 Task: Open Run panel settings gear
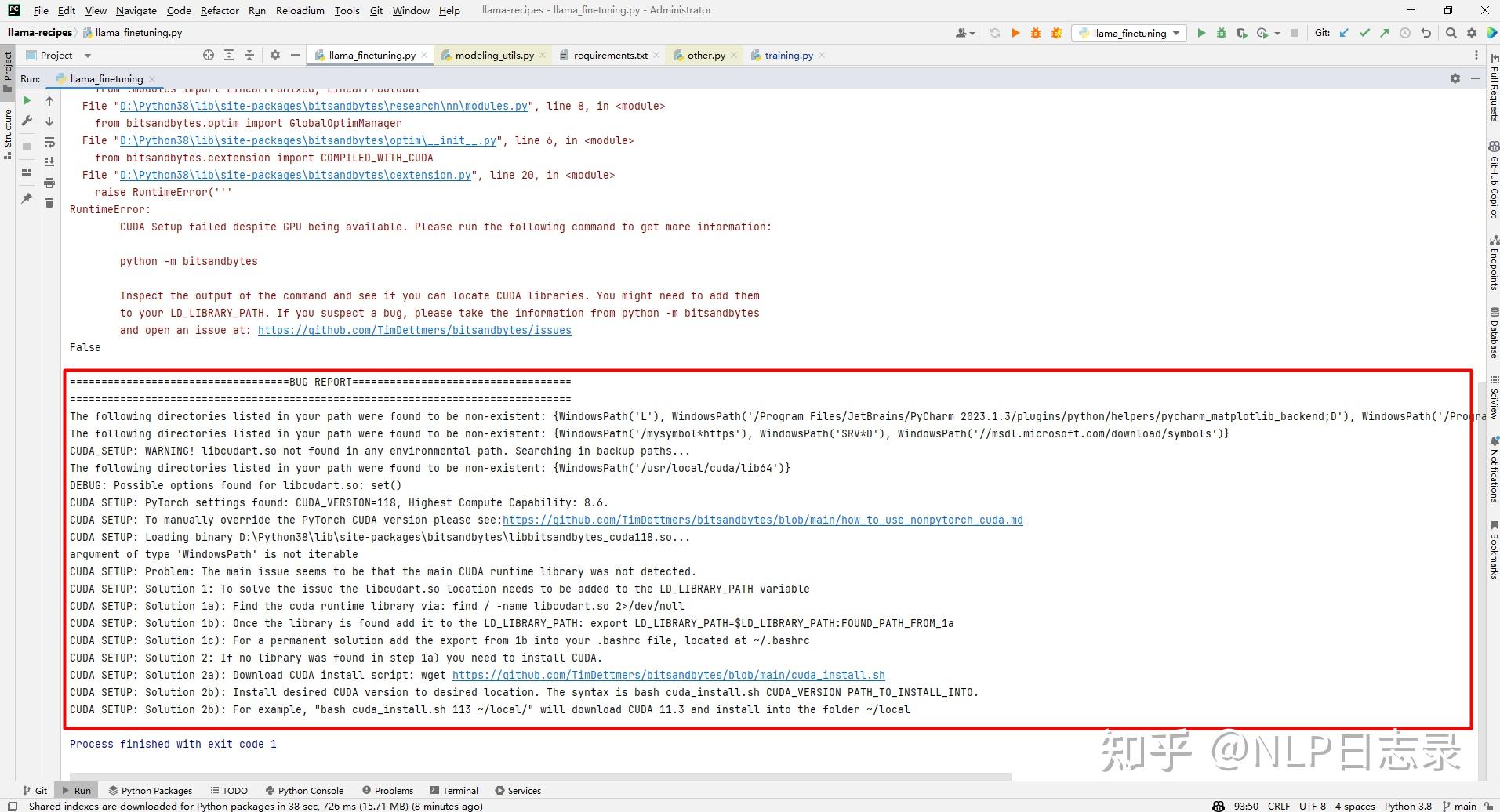point(1455,78)
